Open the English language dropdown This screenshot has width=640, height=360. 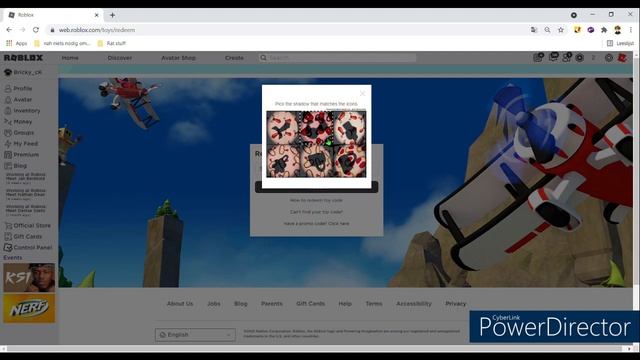[x=195, y=335]
